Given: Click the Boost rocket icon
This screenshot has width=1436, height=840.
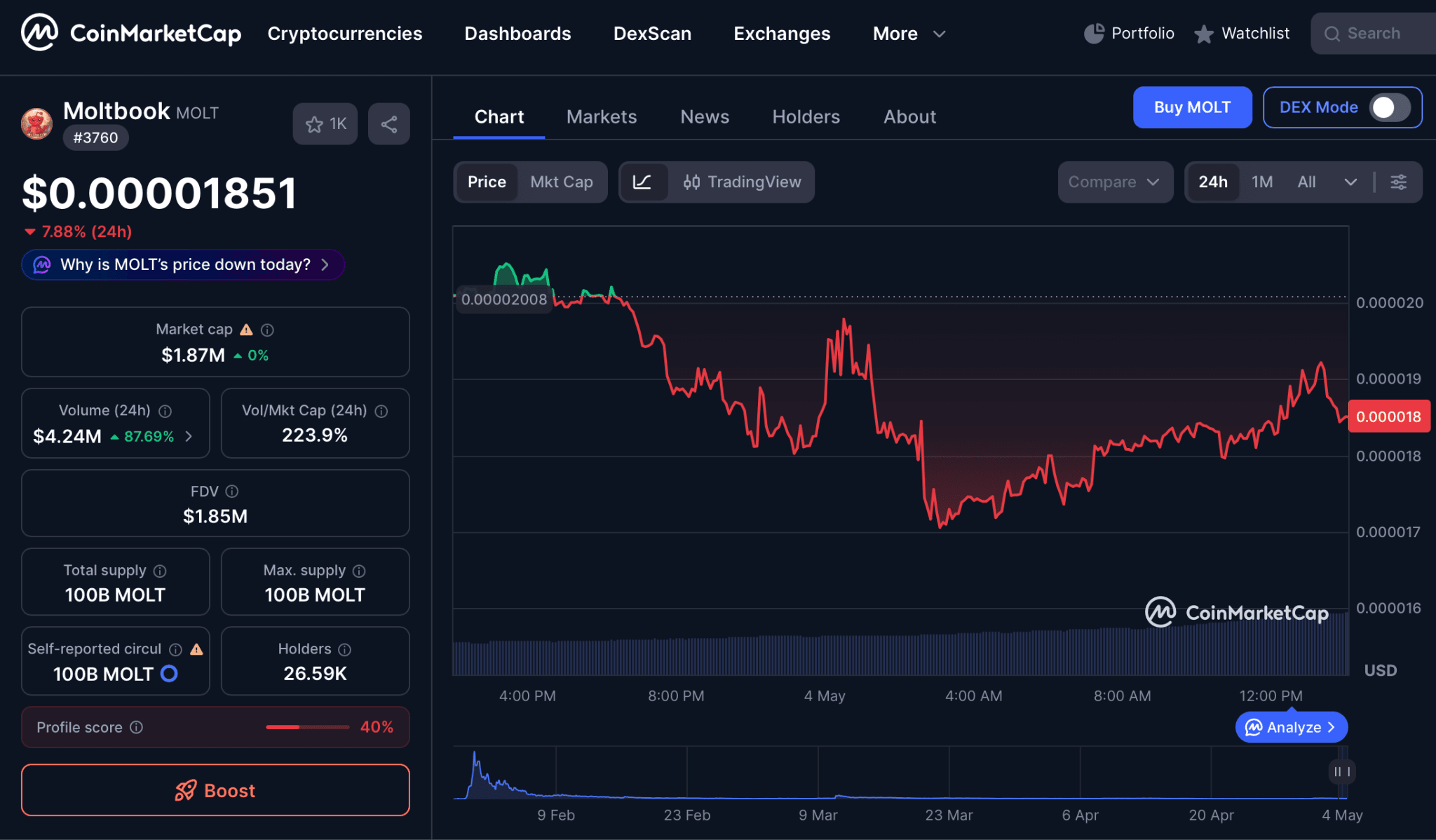Looking at the screenshot, I should [185, 790].
